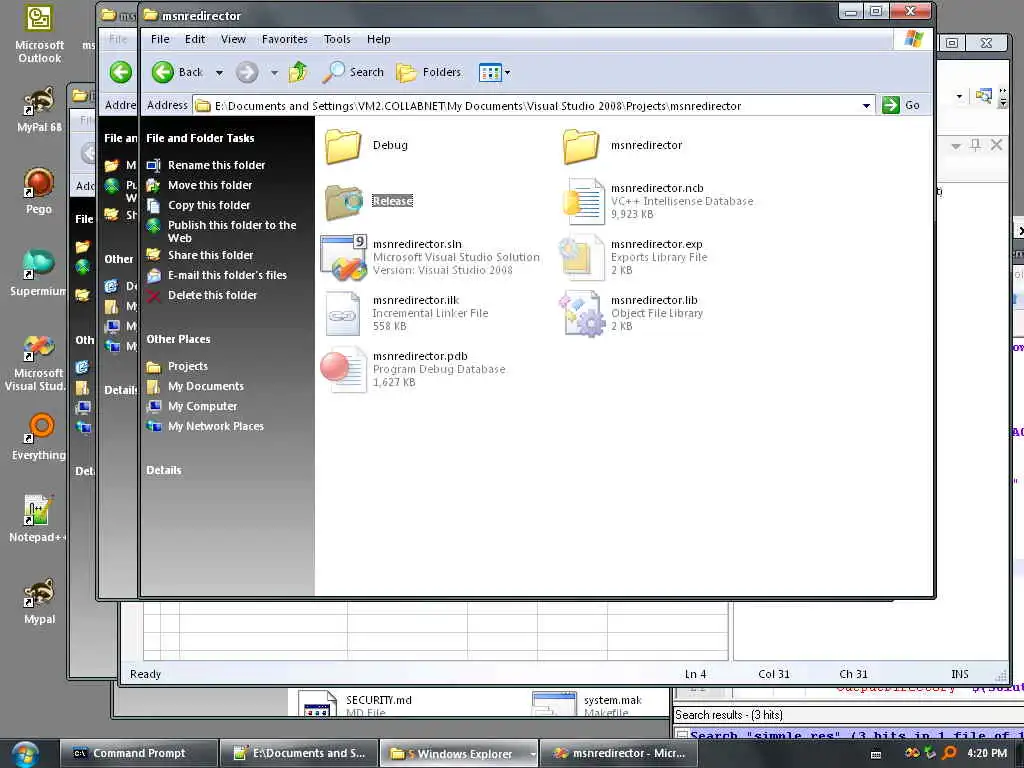Click the orange search tray icon
This screenshot has width=1024, height=768.
click(x=949, y=753)
